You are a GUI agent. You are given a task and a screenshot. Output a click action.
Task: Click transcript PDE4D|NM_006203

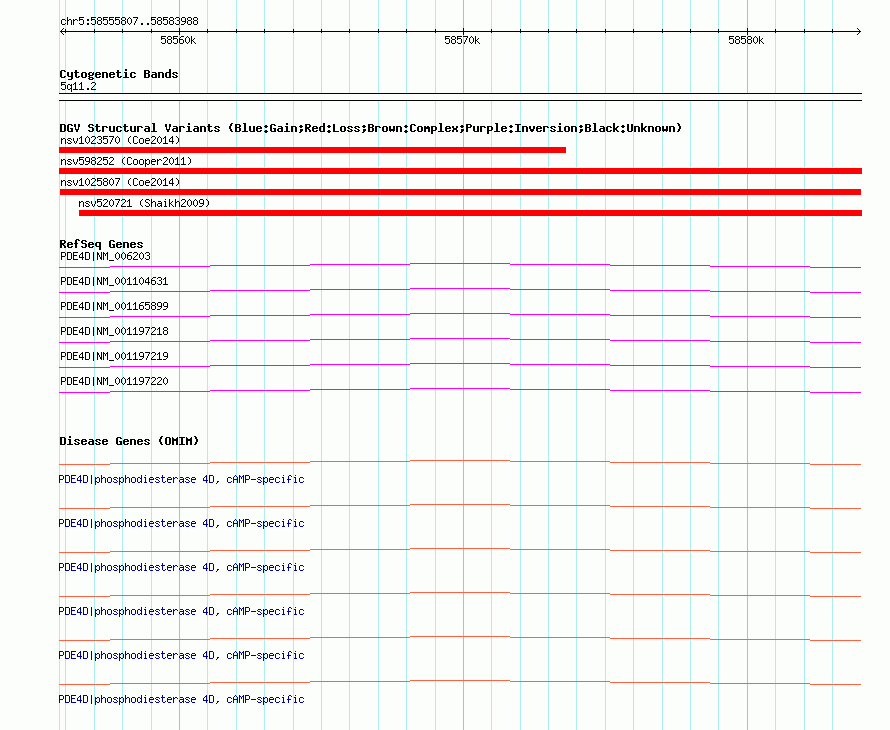point(106,257)
